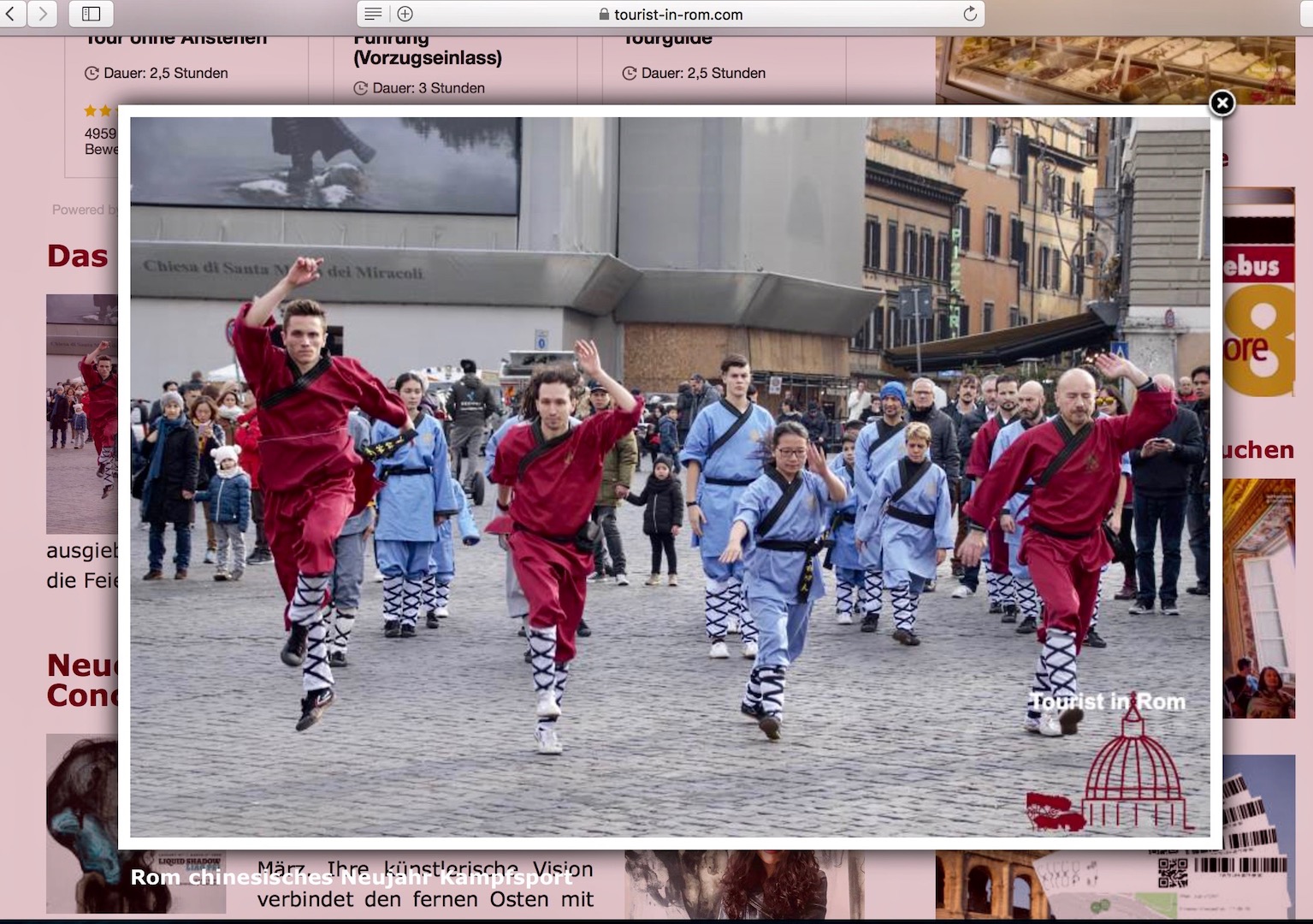
Task: Close the photo lightbox with the X
Action: (1221, 104)
